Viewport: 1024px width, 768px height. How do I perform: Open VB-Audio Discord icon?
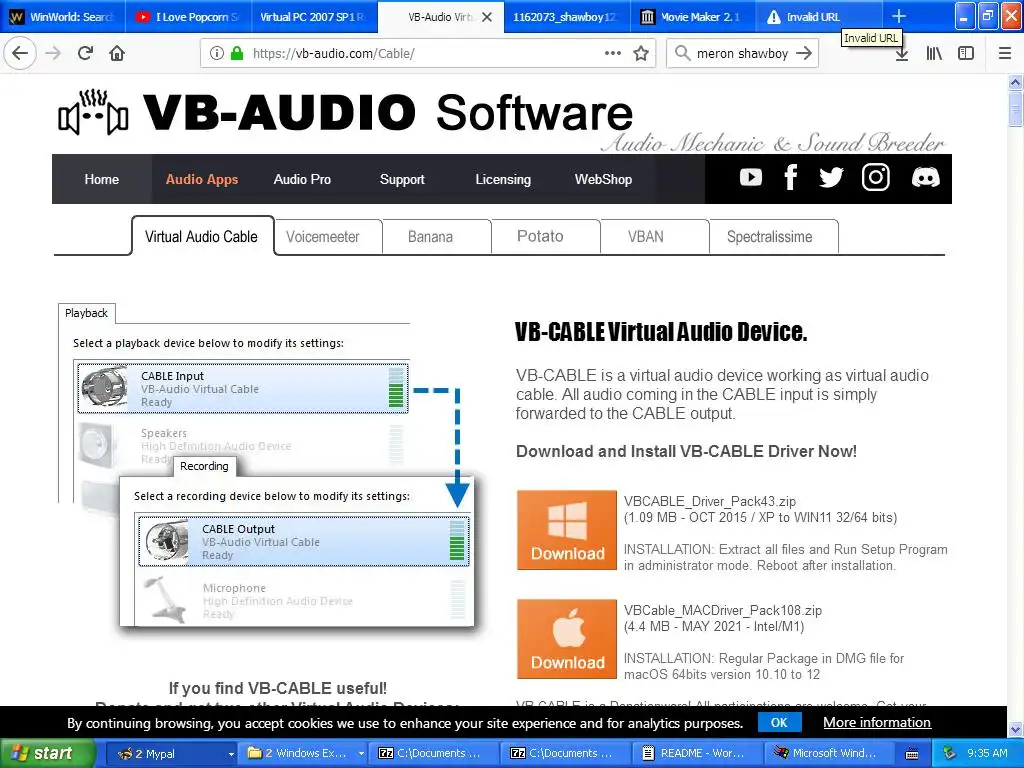925,177
